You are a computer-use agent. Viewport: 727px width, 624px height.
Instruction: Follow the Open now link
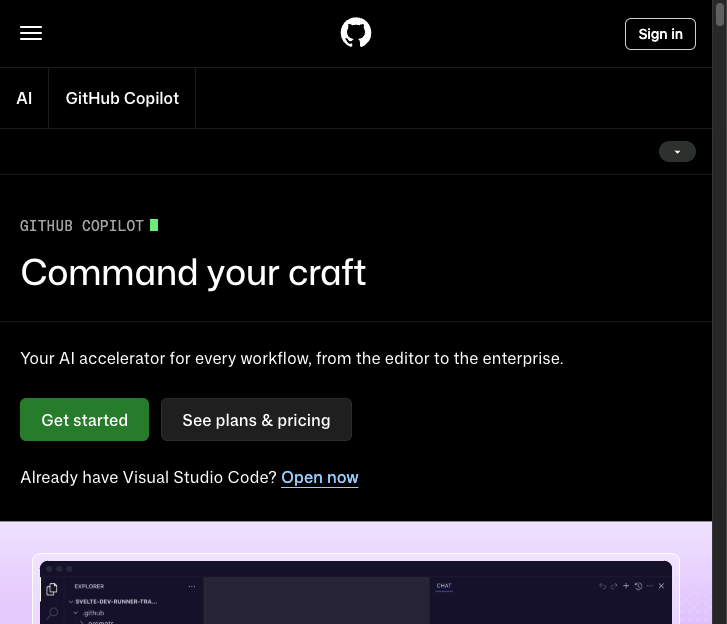tap(320, 478)
